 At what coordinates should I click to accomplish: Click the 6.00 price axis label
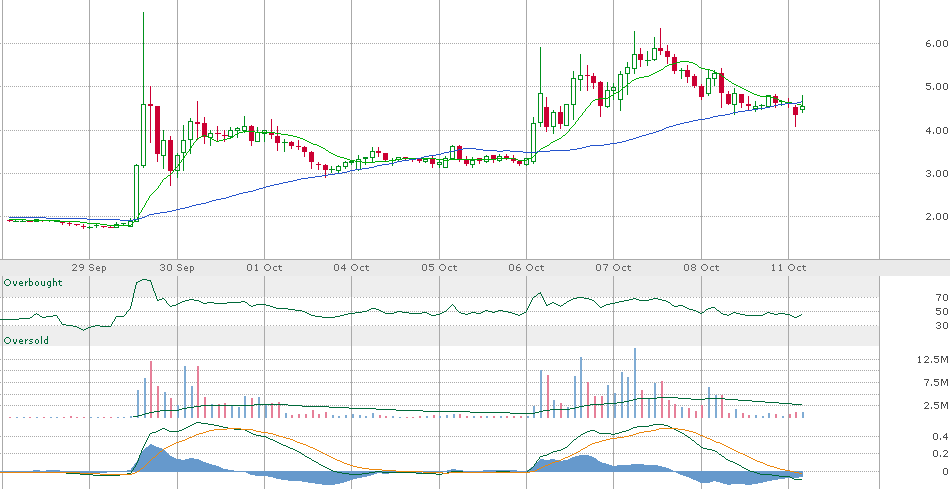click(937, 44)
